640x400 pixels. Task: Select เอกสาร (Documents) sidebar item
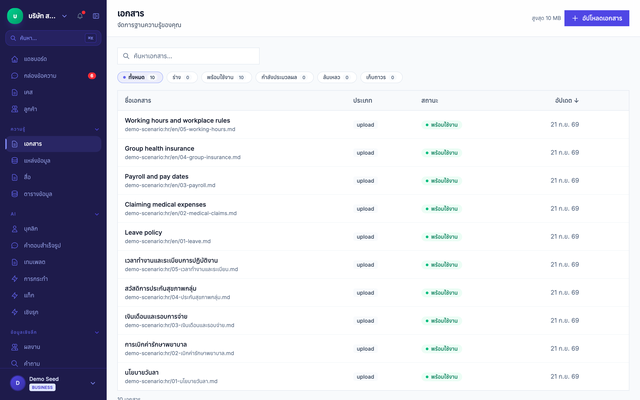[x=53, y=144]
